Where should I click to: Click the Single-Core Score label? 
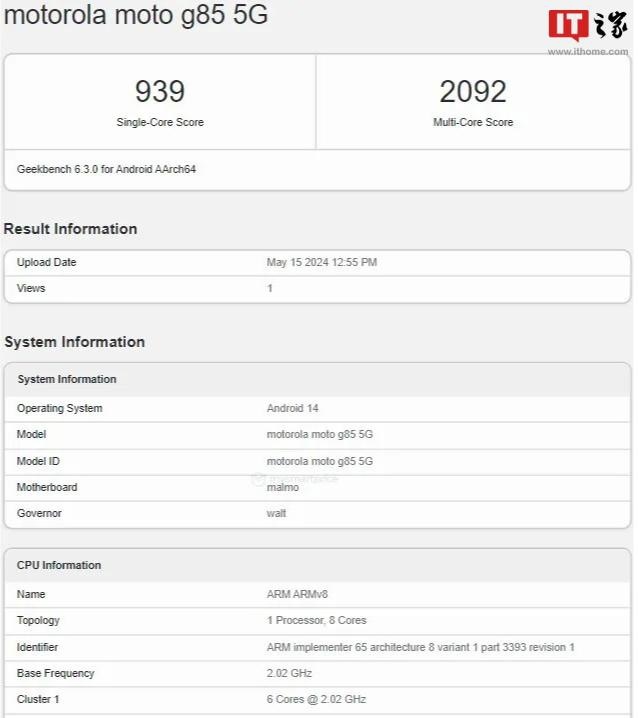160,122
